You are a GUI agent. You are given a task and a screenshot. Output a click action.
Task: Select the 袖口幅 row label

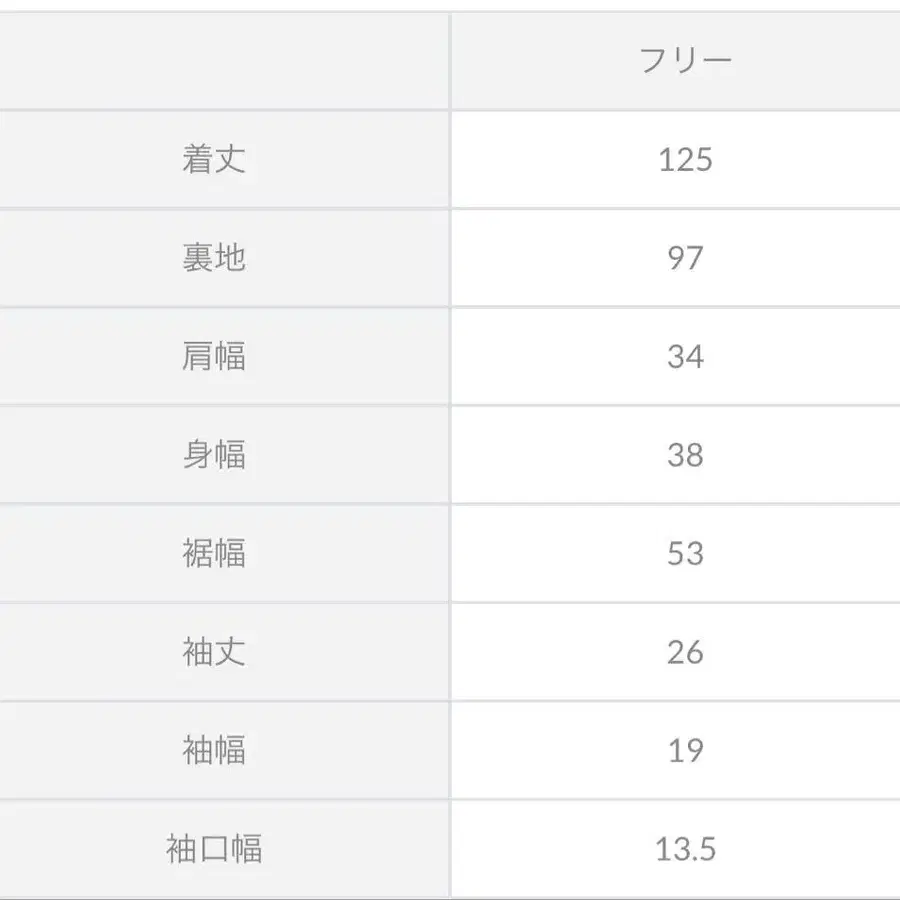(x=214, y=849)
